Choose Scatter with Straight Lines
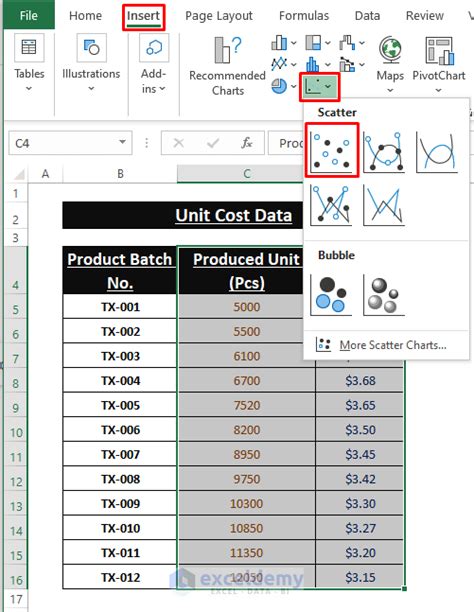The width and height of the screenshot is (474, 612). pos(384,205)
